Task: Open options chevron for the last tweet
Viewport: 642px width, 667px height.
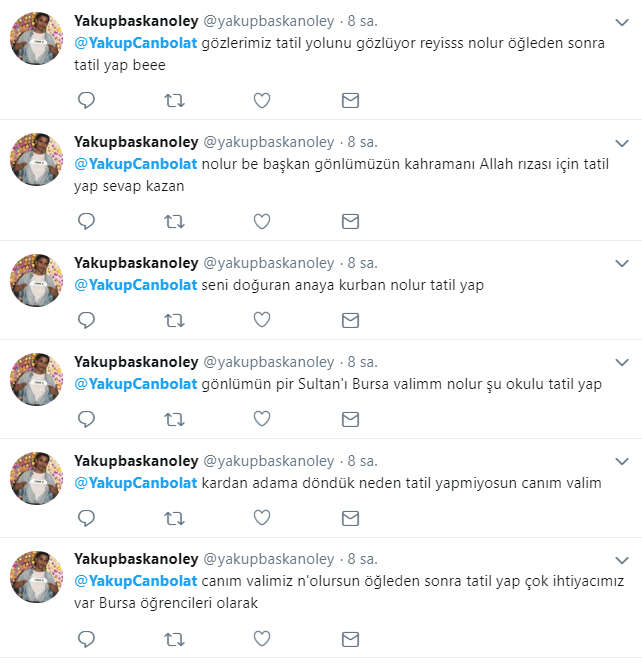Action: [x=622, y=560]
